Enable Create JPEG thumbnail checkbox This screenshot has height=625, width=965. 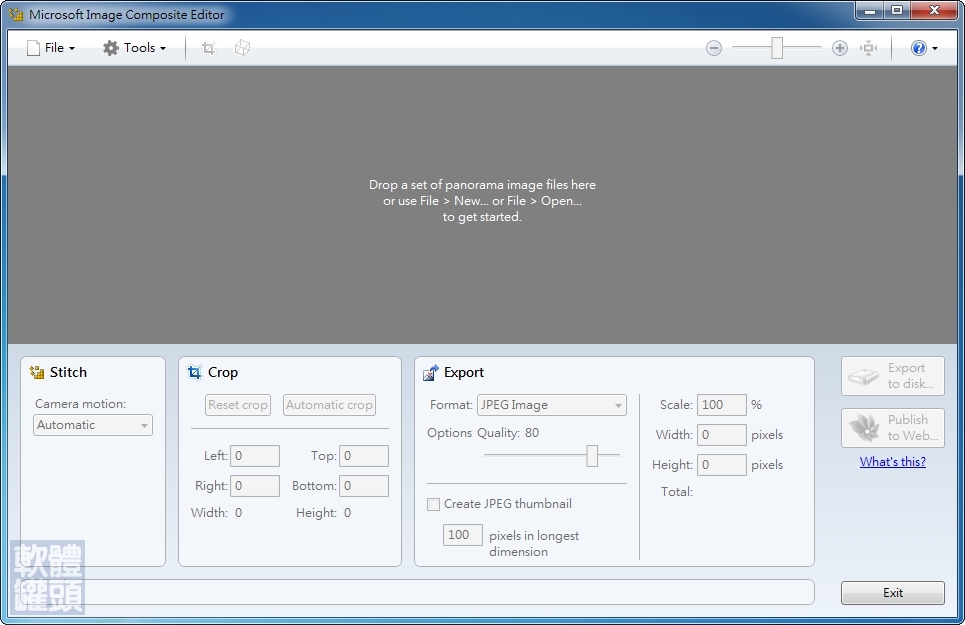coord(433,504)
